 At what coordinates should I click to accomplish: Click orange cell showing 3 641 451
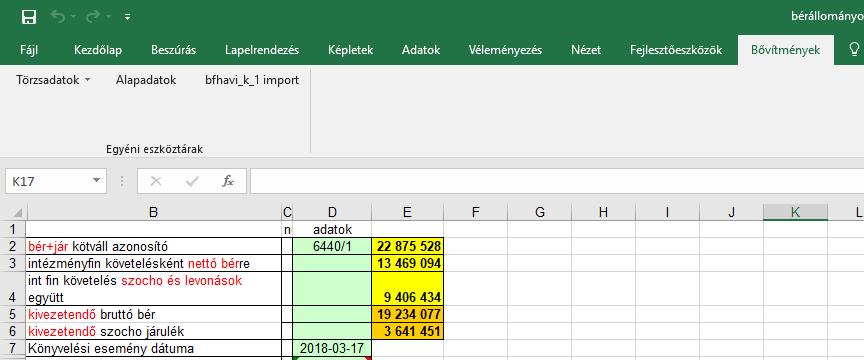pyautogui.click(x=408, y=331)
